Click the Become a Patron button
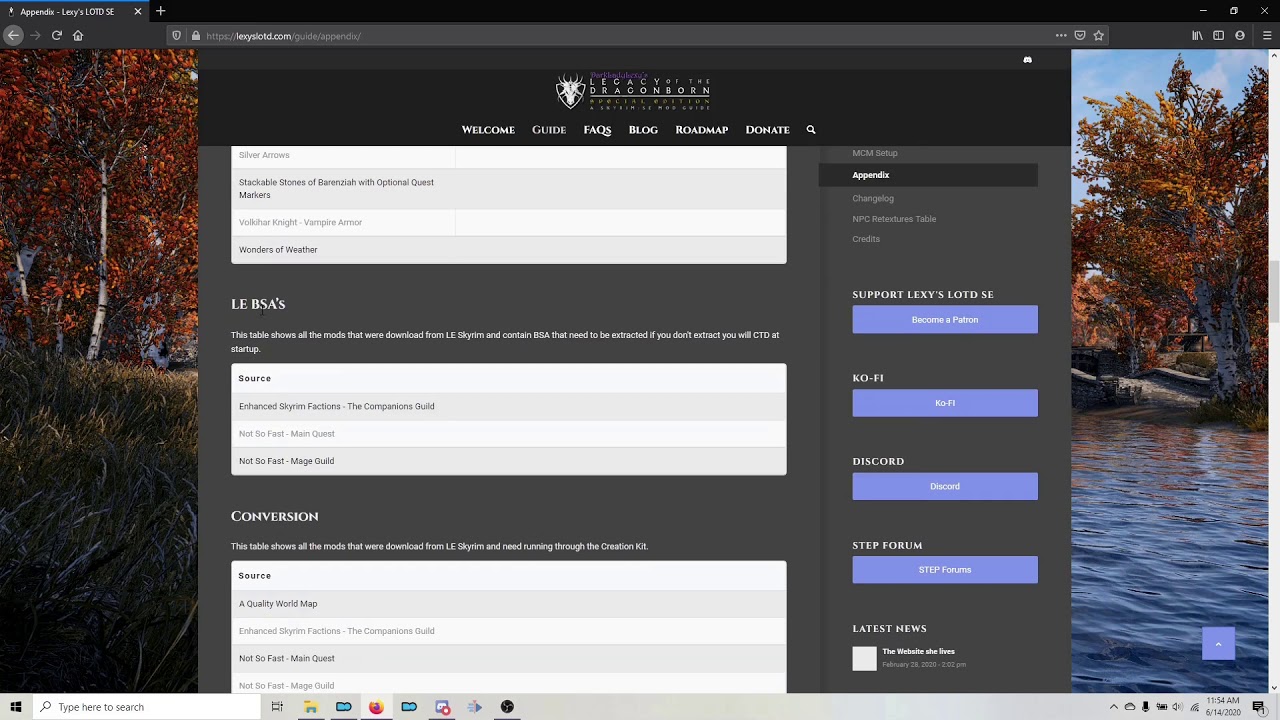The width and height of the screenshot is (1280, 720). pos(945,320)
